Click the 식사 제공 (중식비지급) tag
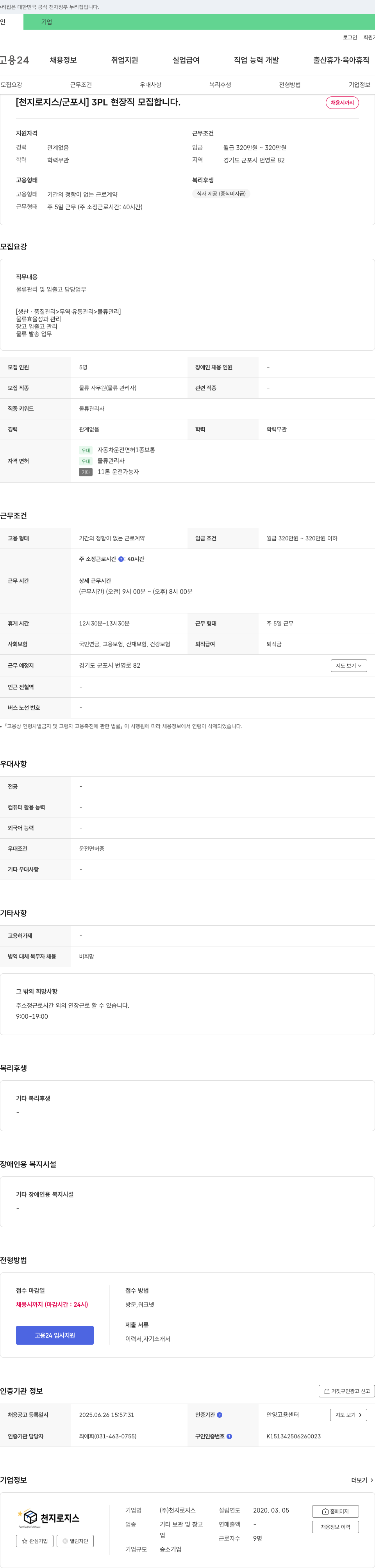Image resolution: width=375 pixels, height=1568 pixels. pos(221,194)
